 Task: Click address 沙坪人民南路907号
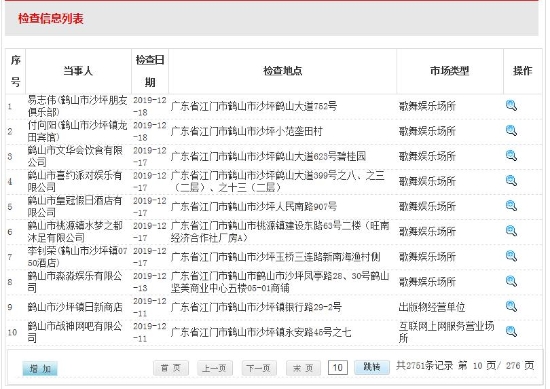click(x=297, y=206)
